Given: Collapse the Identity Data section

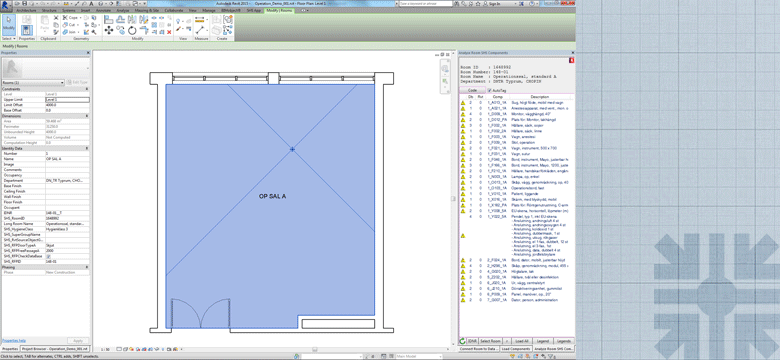Looking at the screenshot, I should point(87,148).
